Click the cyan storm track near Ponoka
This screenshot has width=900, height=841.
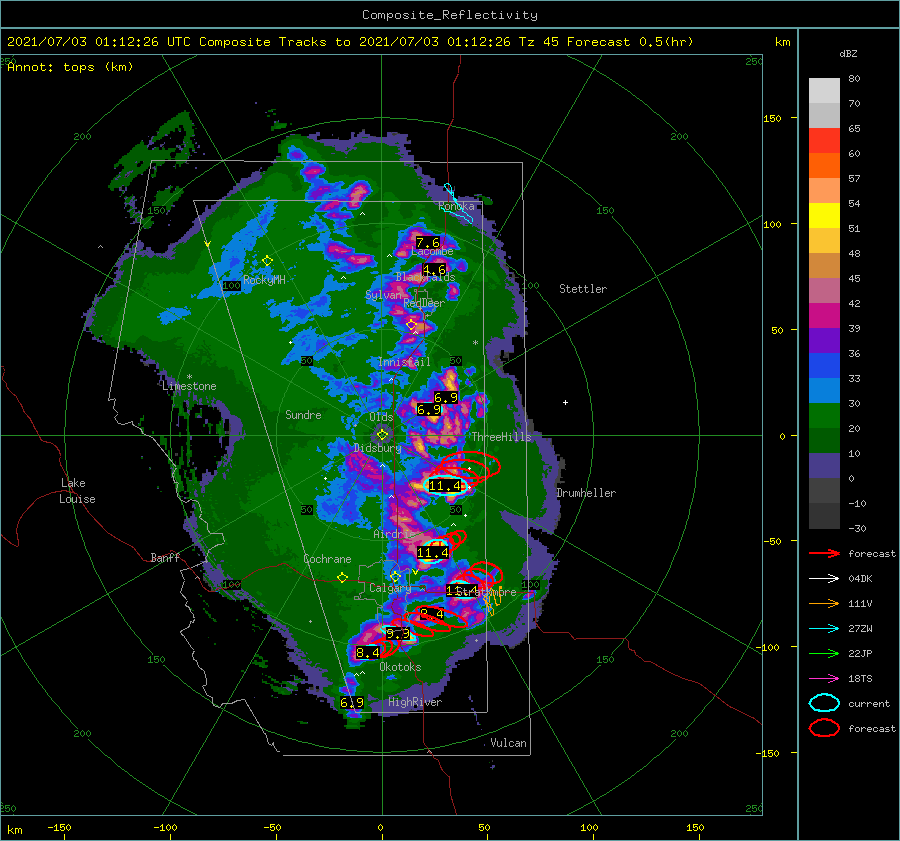click(459, 203)
